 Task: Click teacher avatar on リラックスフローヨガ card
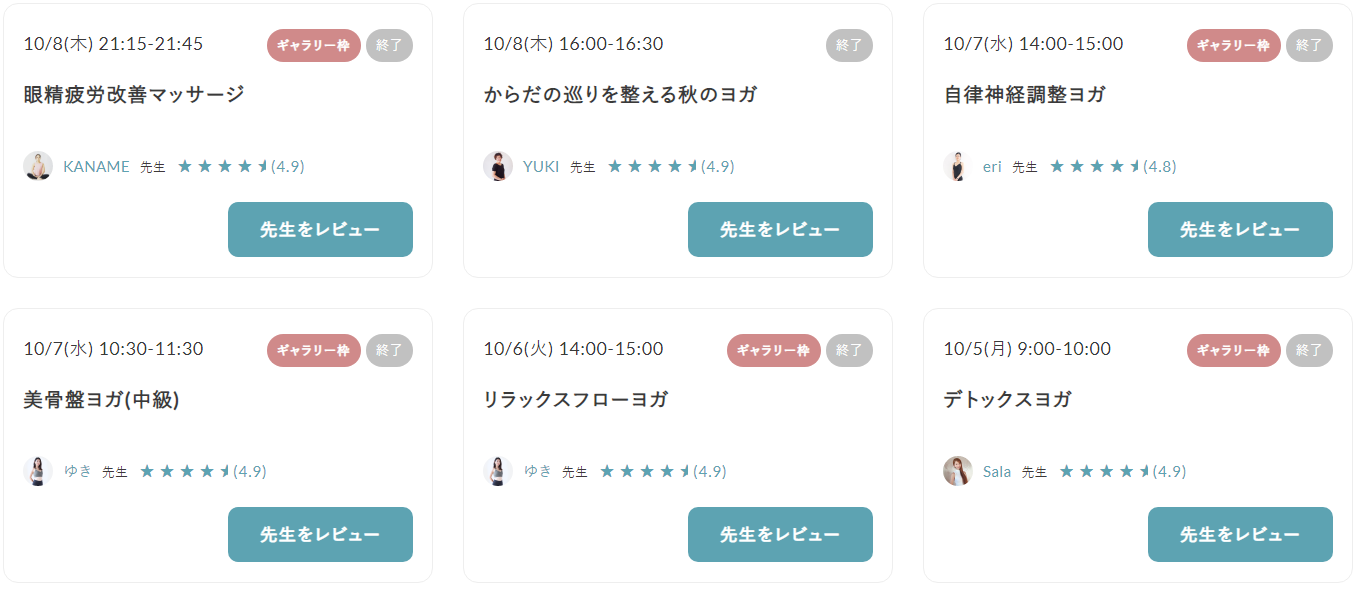coord(498,471)
